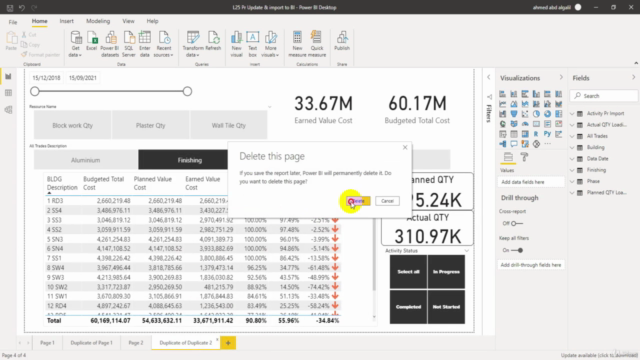This screenshot has width=640, height=360.
Task: Open Recent sources list
Action: coord(163,44)
